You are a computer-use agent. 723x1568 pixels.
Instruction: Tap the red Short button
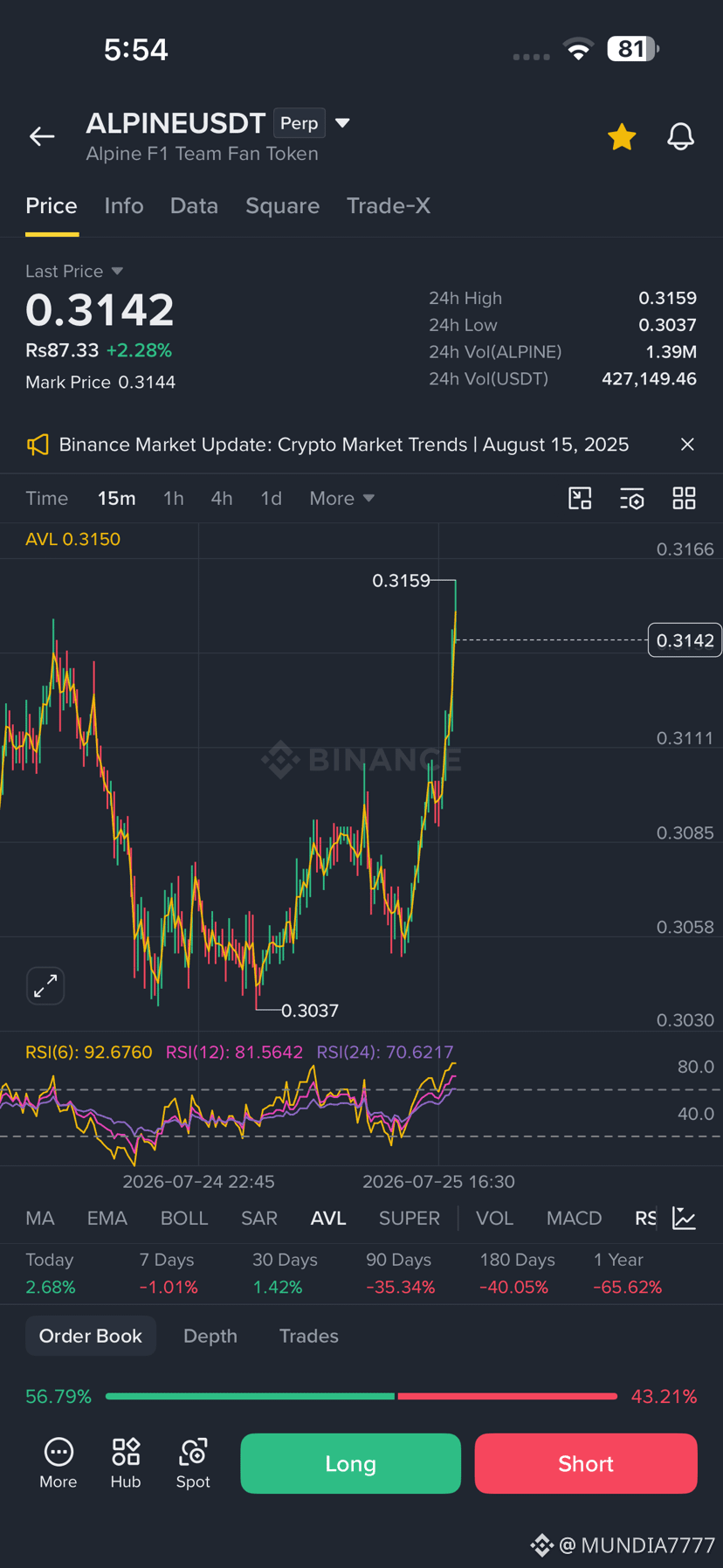[586, 1464]
